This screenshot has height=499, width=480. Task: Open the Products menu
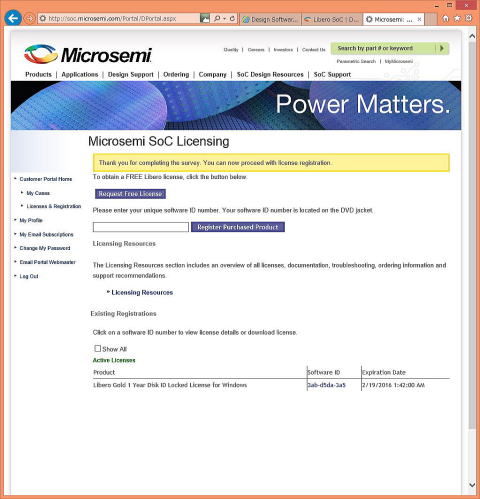(38, 74)
